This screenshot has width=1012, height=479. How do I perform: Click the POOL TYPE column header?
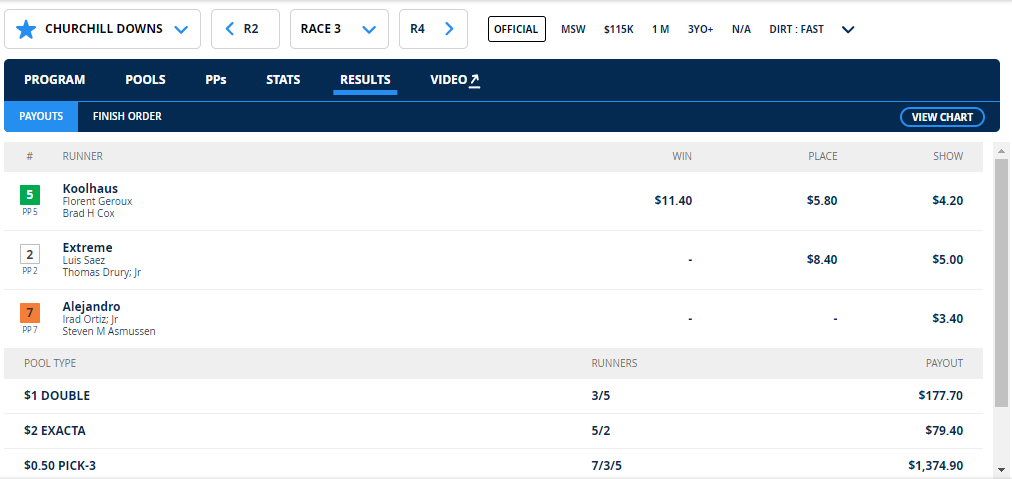point(50,363)
